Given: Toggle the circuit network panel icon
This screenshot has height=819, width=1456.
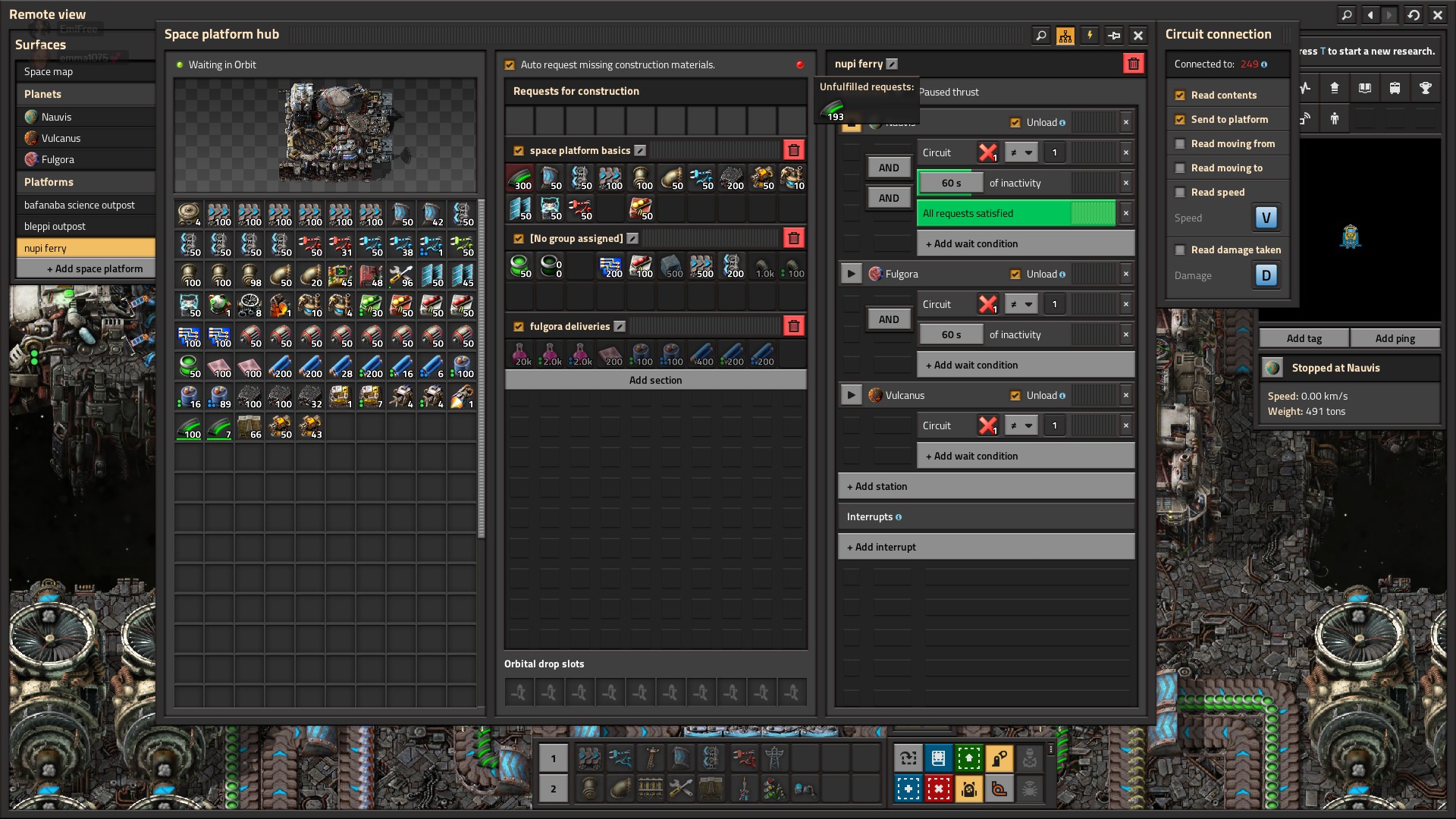Looking at the screenshot, I should tap(1065, 35).
